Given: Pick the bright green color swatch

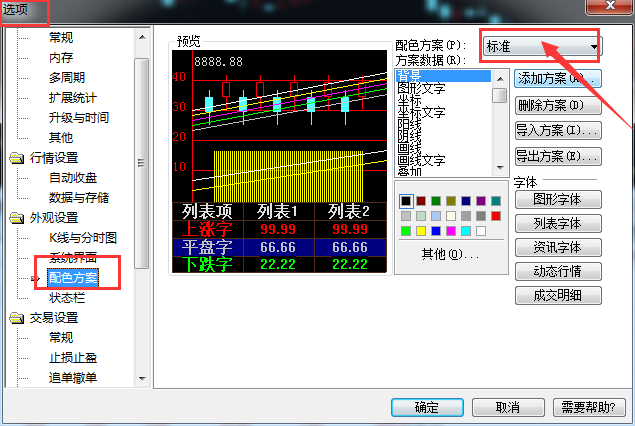Looking at the screenshot, I should pyautogui.click(x=406, y=231).
